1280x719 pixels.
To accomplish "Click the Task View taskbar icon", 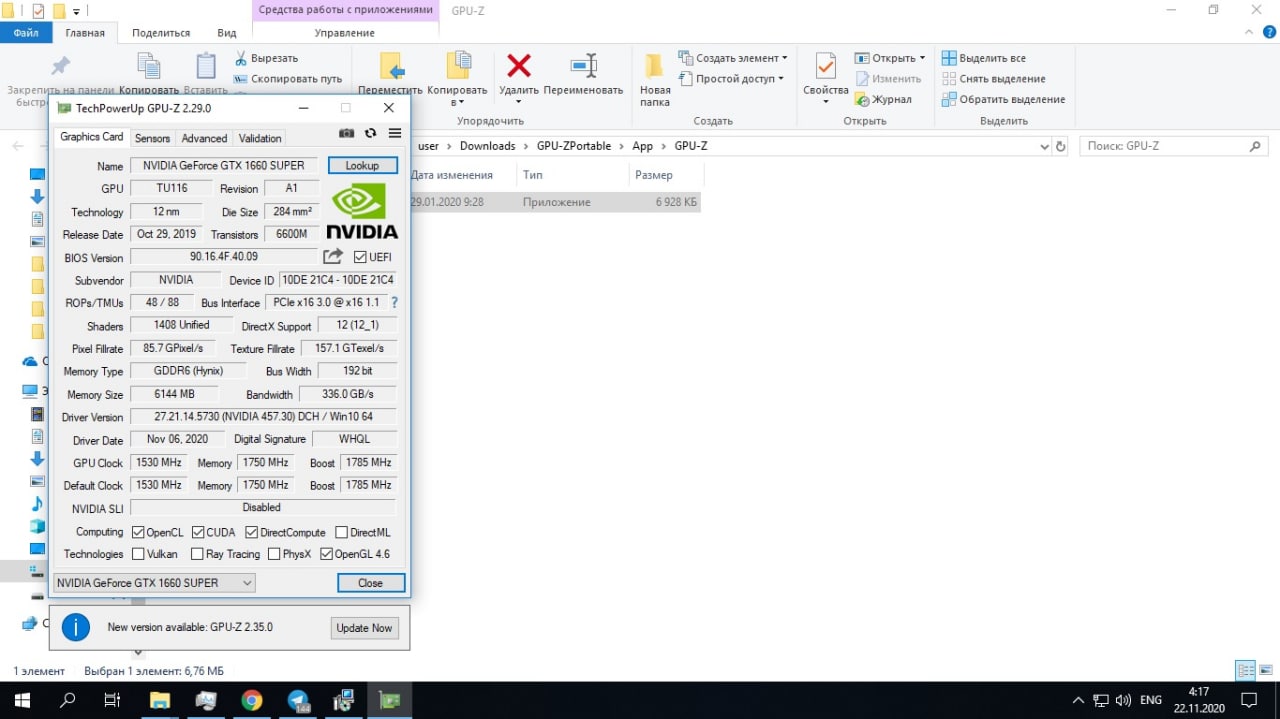I will 113,700.
